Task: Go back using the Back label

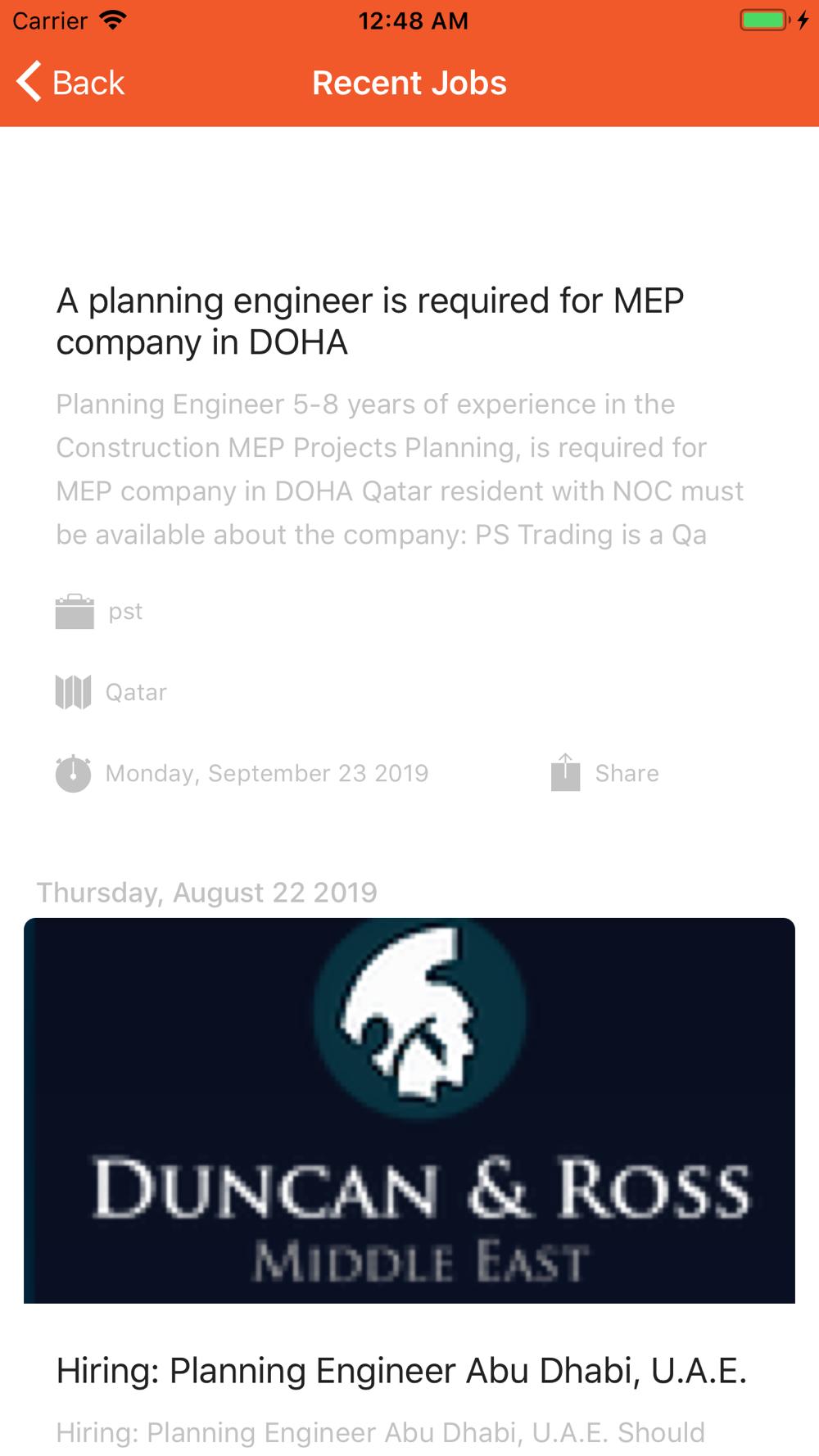Action: click(x=88, y=83)
